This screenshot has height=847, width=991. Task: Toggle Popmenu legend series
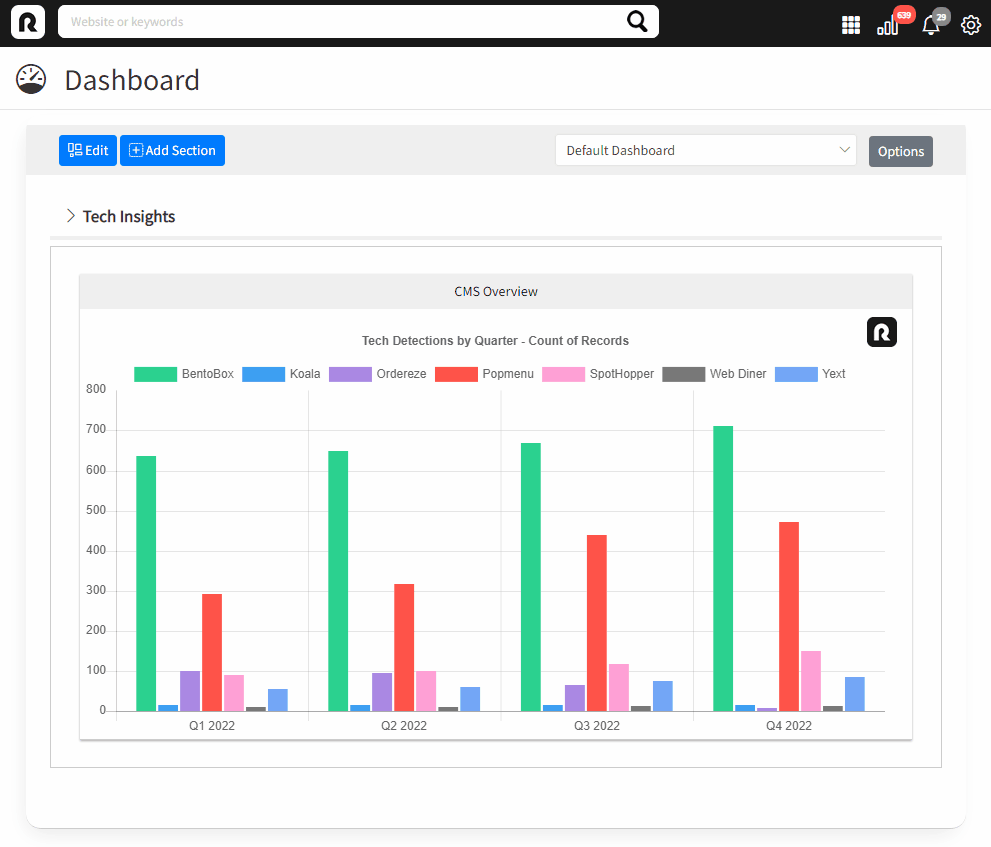[485, 374]
